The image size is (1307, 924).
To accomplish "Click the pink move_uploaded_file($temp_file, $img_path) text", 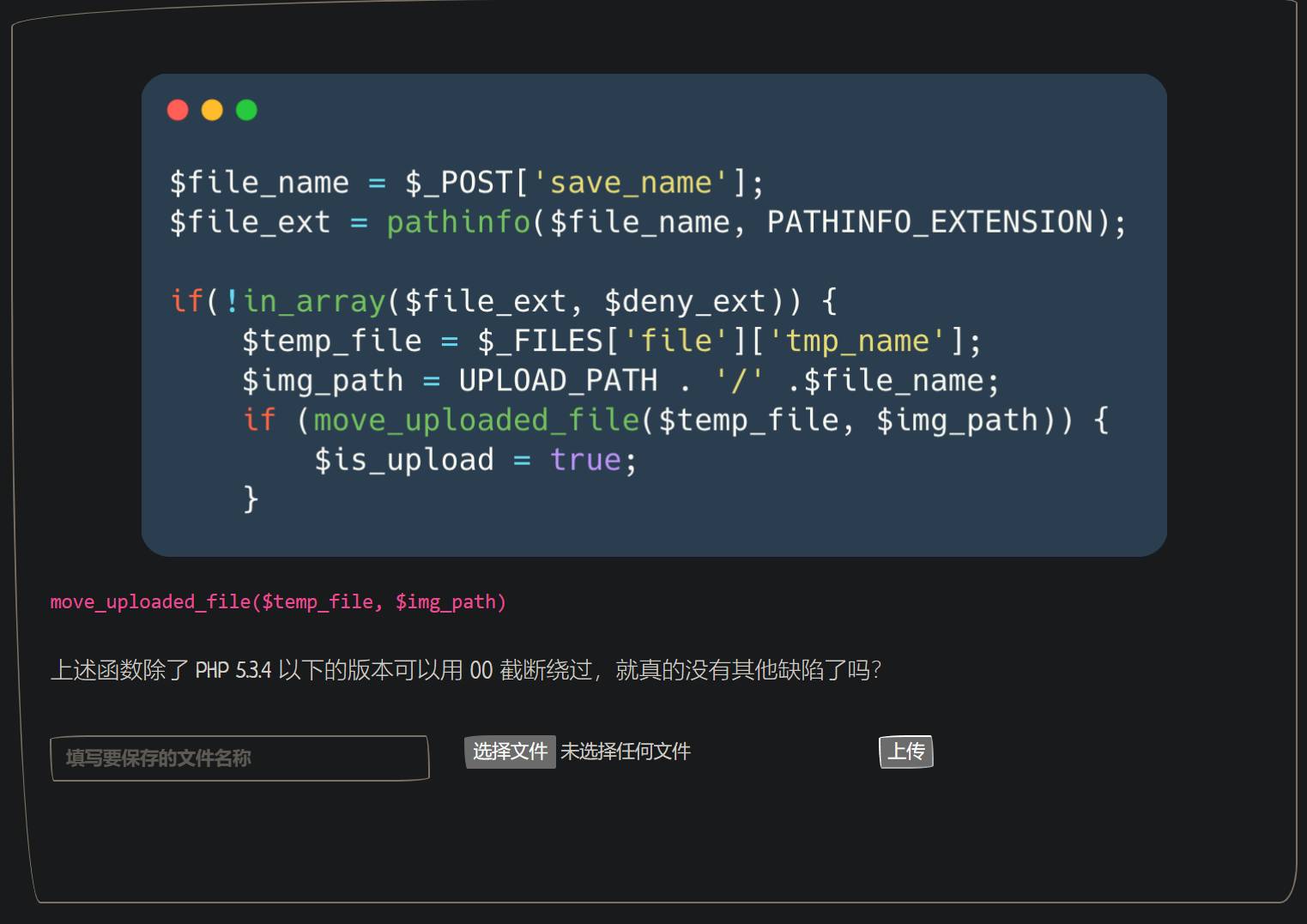I will 278,602.
